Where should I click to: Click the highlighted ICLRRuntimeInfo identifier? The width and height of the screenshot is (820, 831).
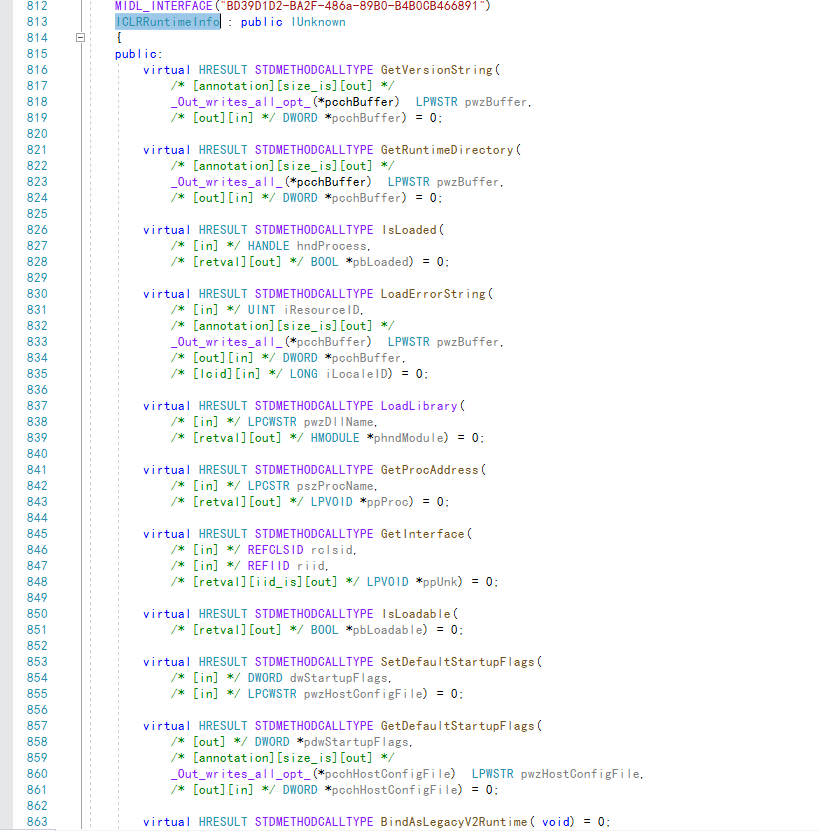pos(167,22)
